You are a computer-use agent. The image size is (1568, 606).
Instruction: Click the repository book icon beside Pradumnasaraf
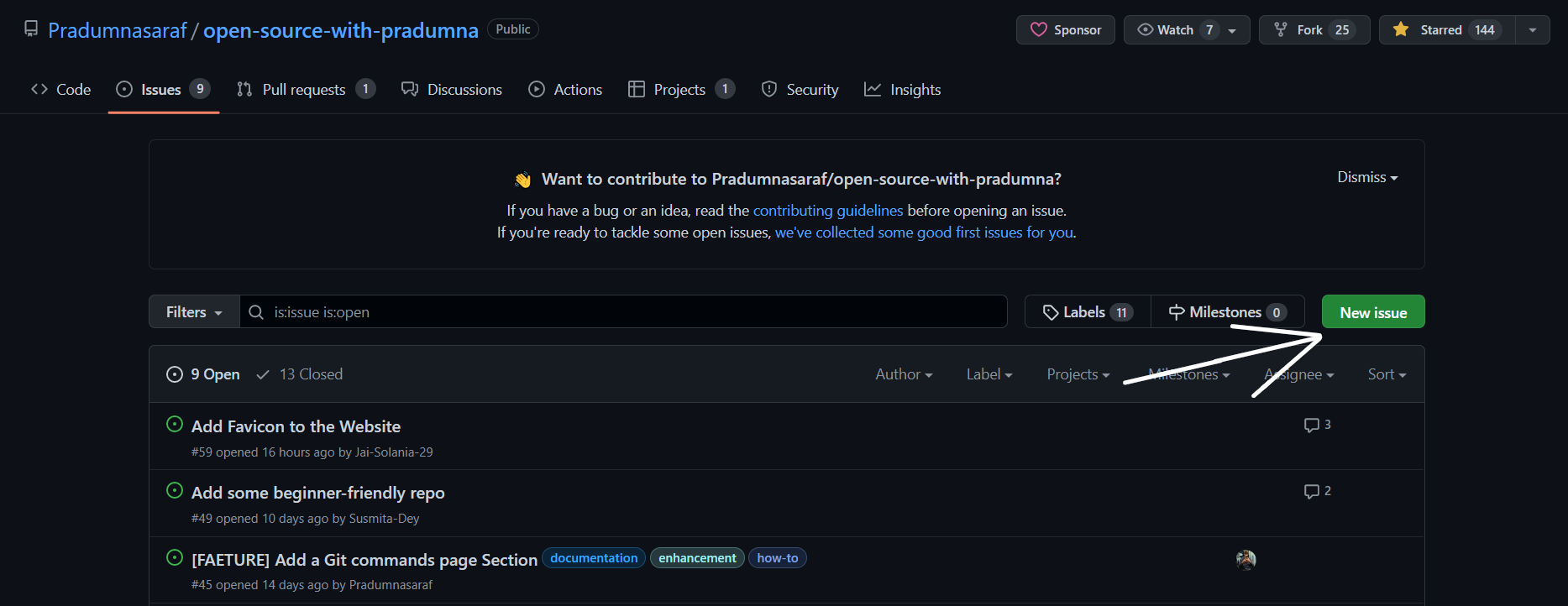(x=31, y=29)
